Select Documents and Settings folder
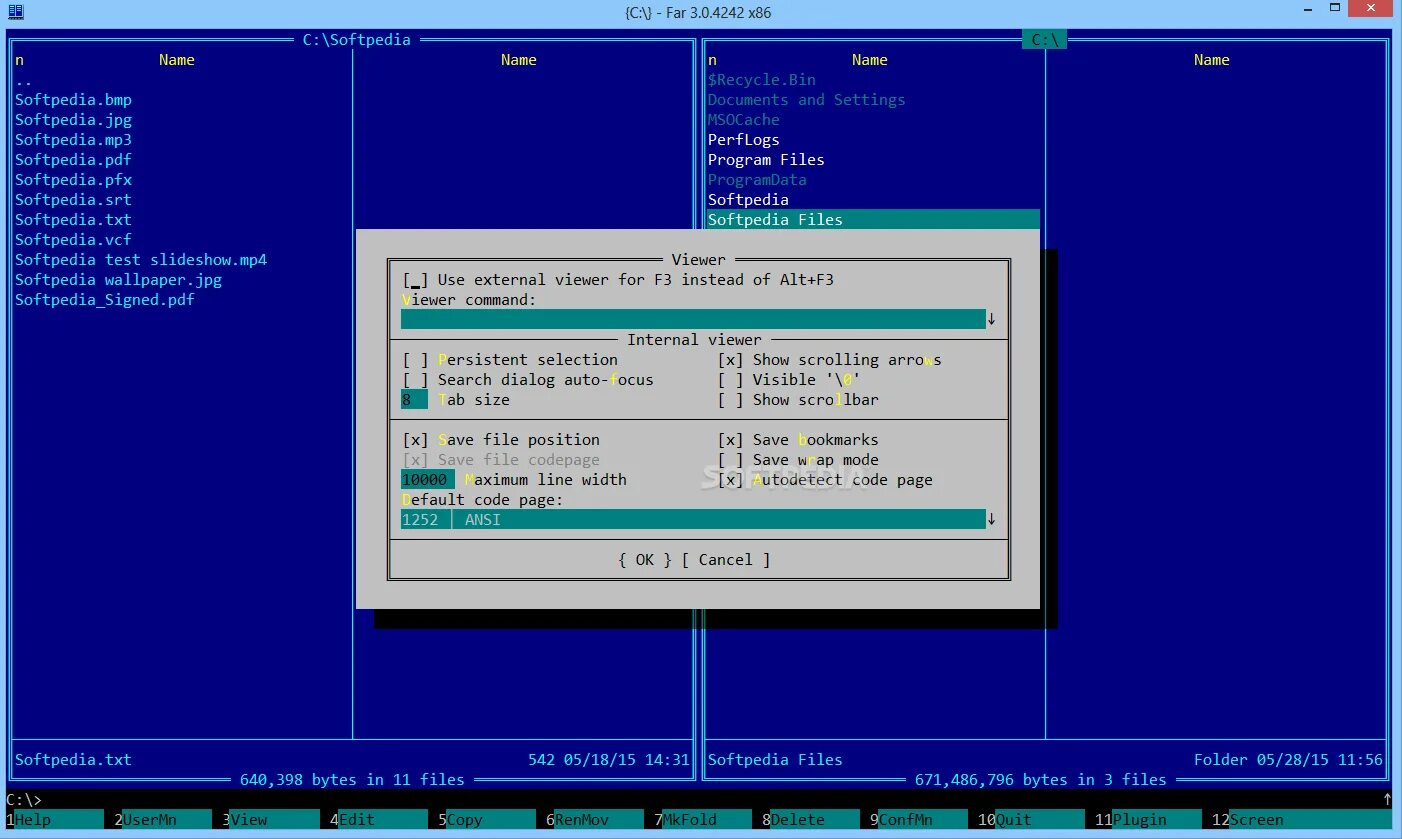The width and height of the screenshot is (1402, 839). 806,100
